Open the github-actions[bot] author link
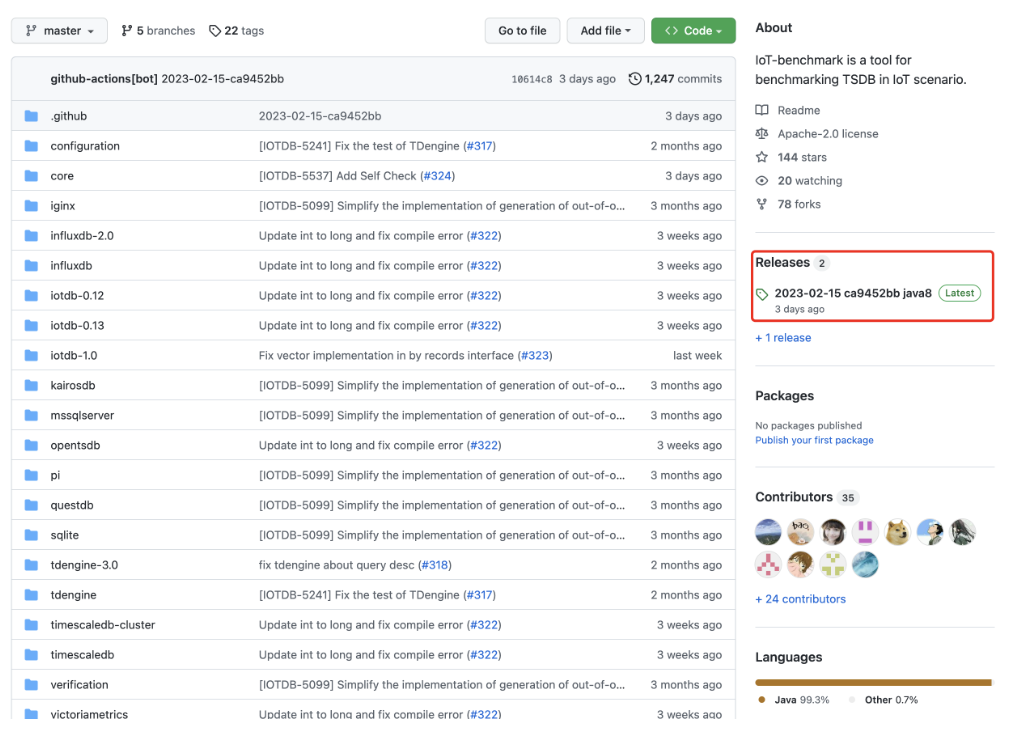1018x742 pixels. click(x=104, y=79)
